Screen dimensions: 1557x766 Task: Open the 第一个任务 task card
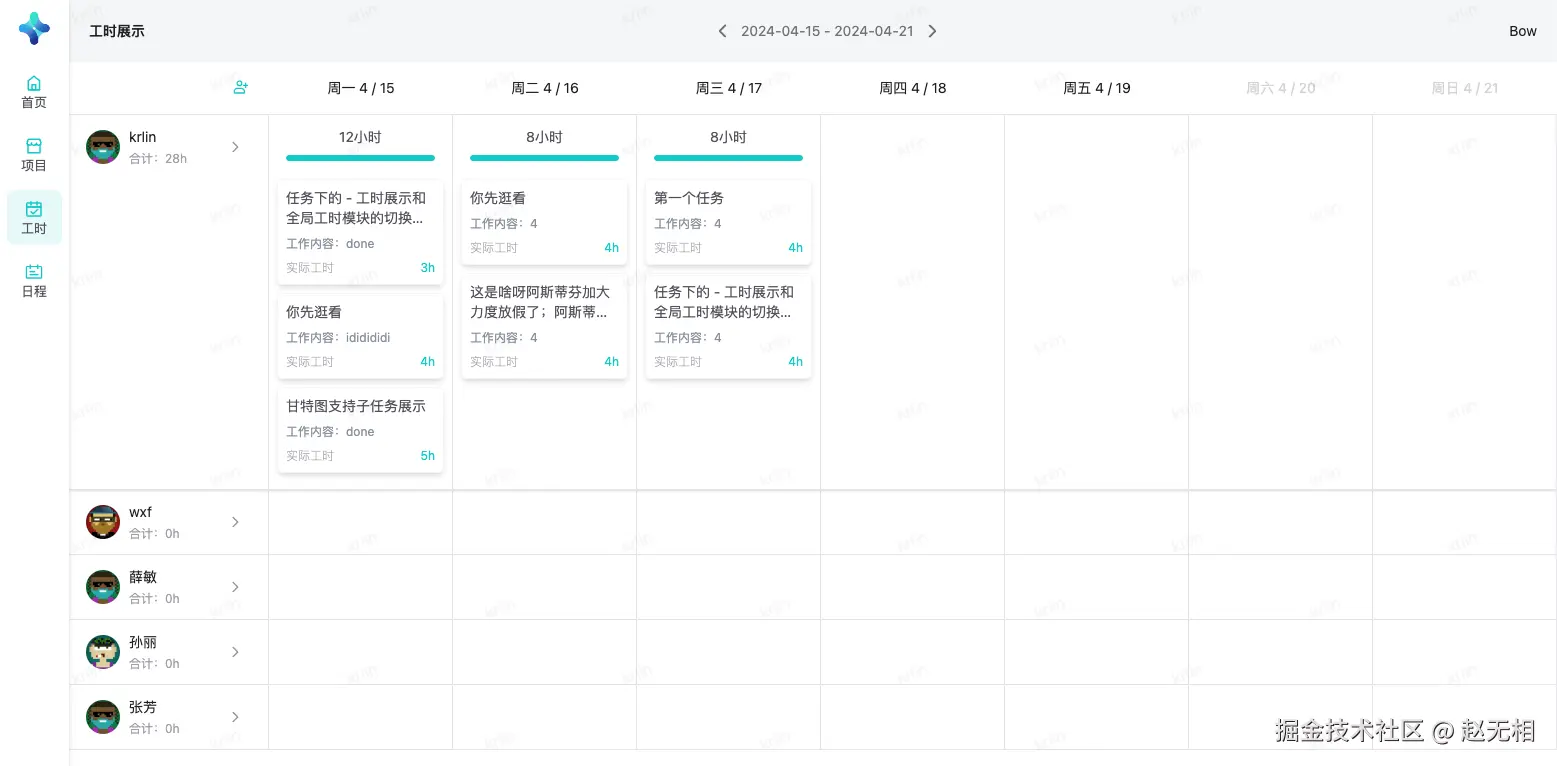pyautogui.click(x=729, y=222)
